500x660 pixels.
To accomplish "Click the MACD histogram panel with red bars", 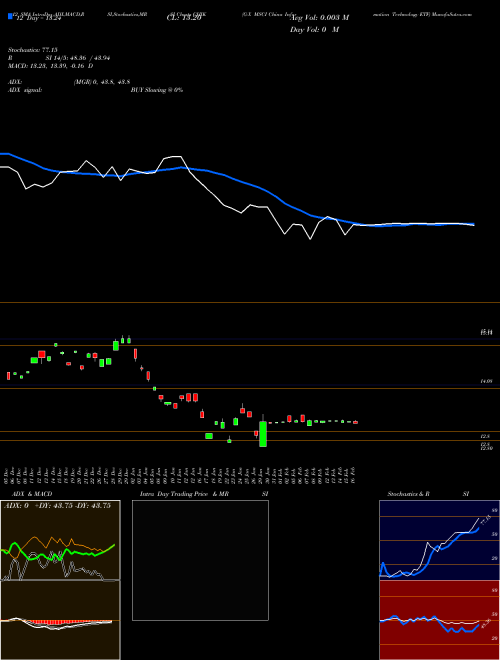I will coord(60,620).
